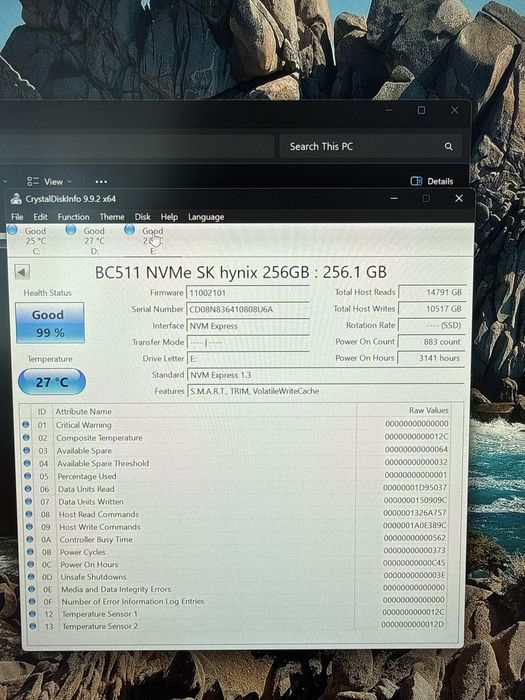The image size is (525, 700).
Task: Open the Function menu
Action: pyautogui.click(x=73, y=217)
